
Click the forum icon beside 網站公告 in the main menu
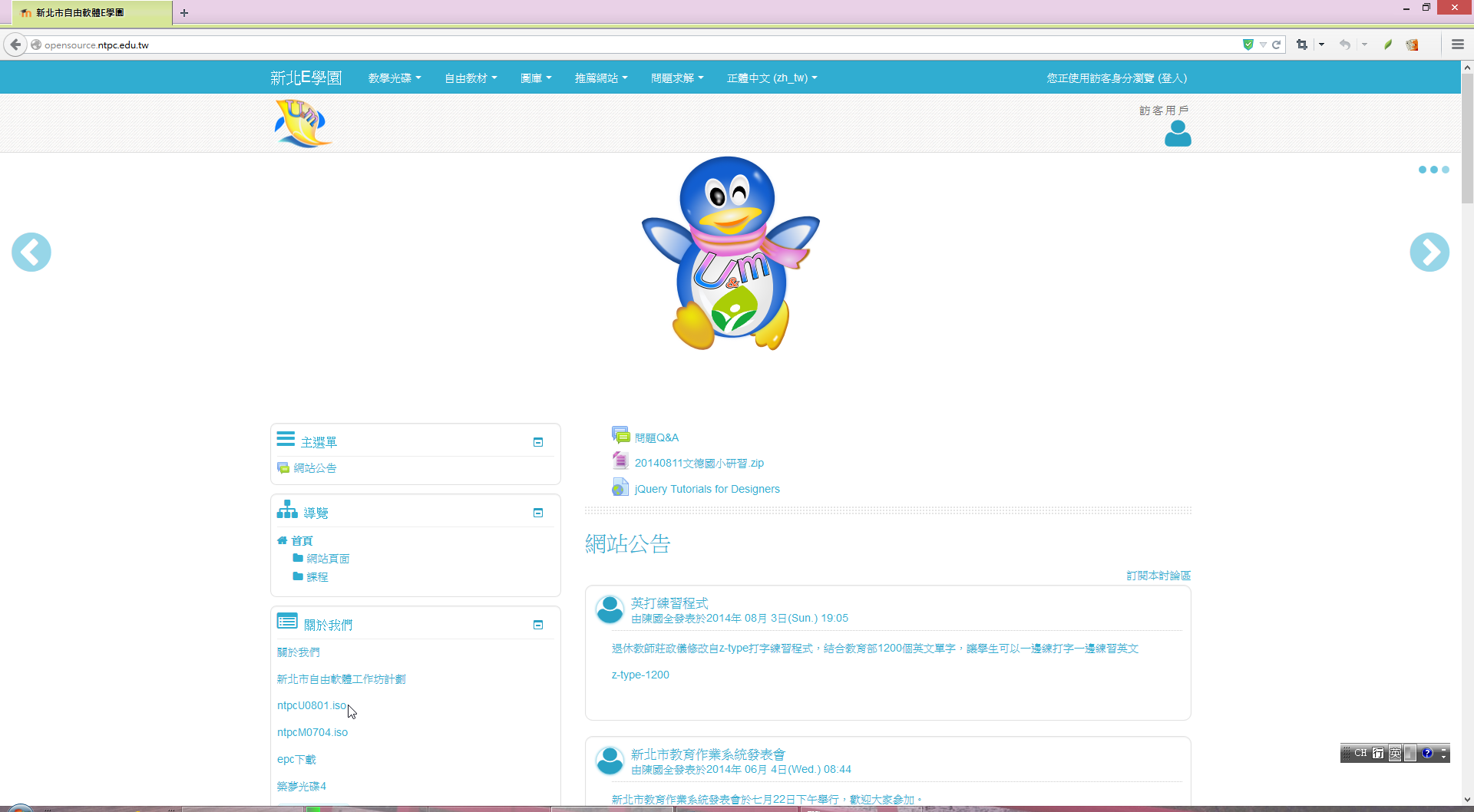[283, 467]
